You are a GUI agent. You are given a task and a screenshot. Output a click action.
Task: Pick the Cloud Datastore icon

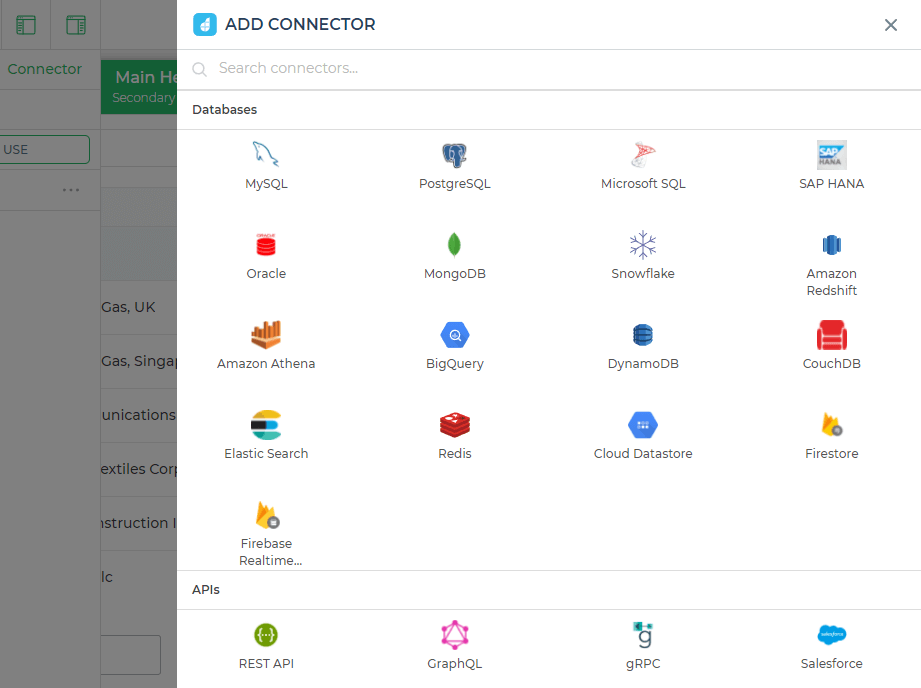pos(643,425)
